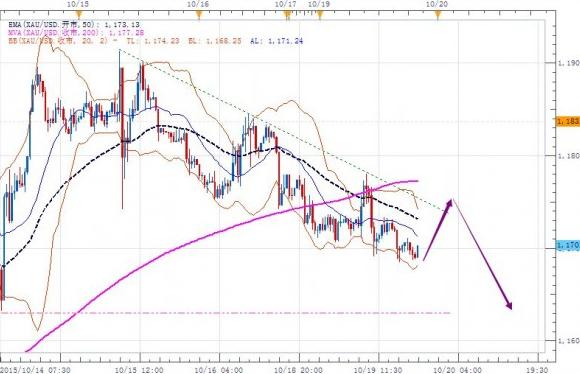Click the orange 1,183 price tag
Viewport: 580px width, 374px height.
[567, 121]
